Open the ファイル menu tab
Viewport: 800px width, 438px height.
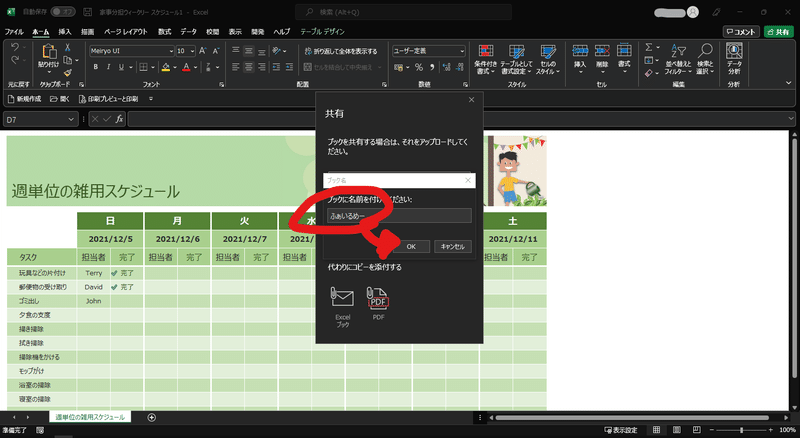point(14,32)
